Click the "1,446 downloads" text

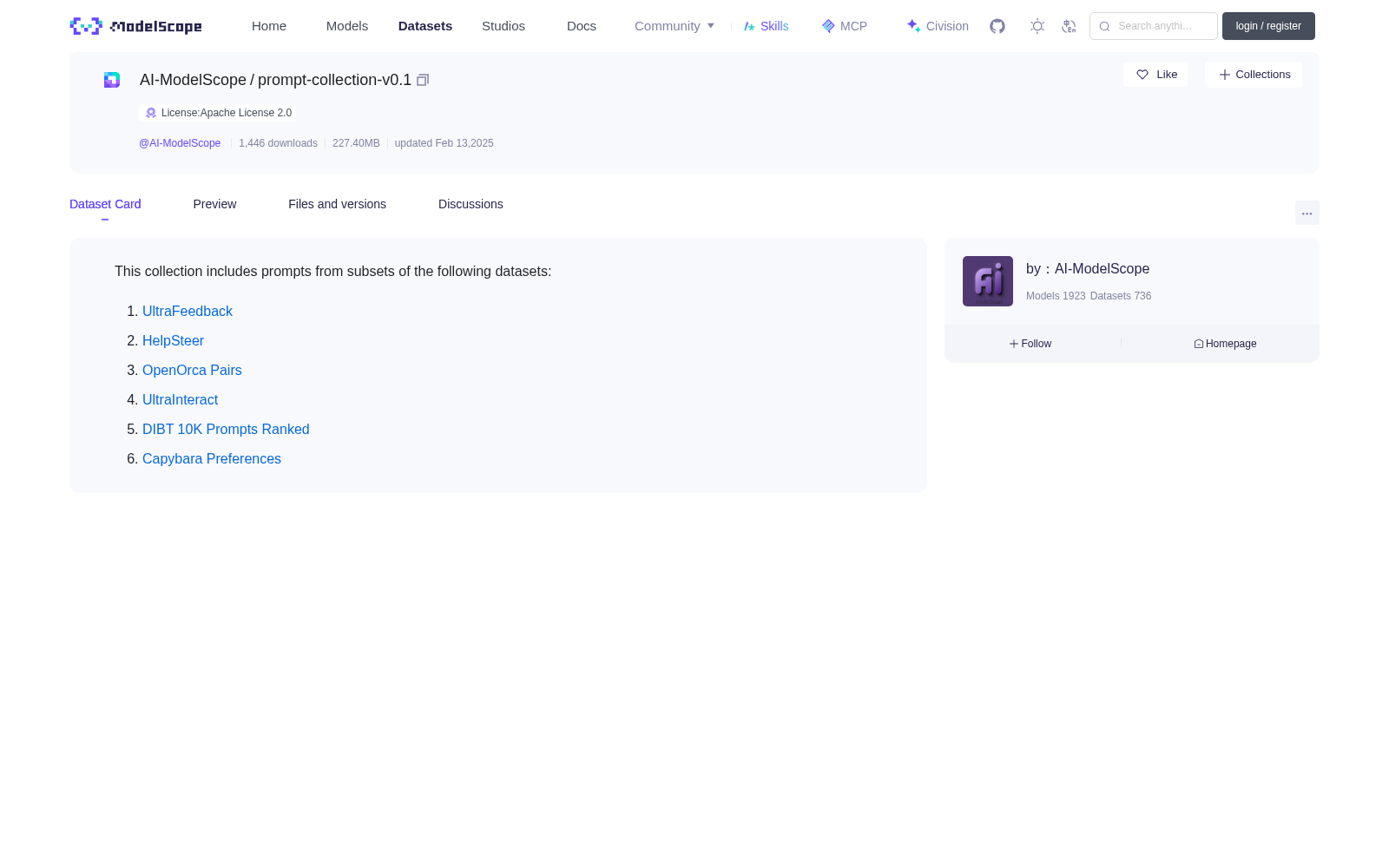(x=278, y=143)
